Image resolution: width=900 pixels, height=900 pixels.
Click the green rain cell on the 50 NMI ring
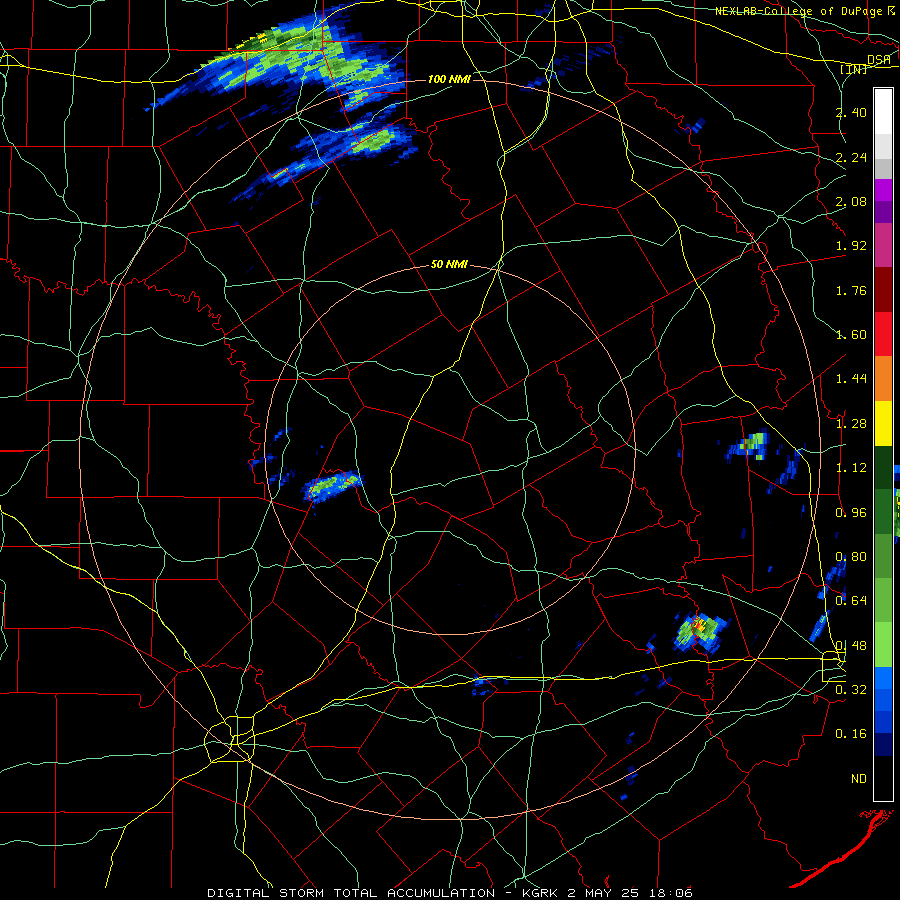tap(332, 486)
